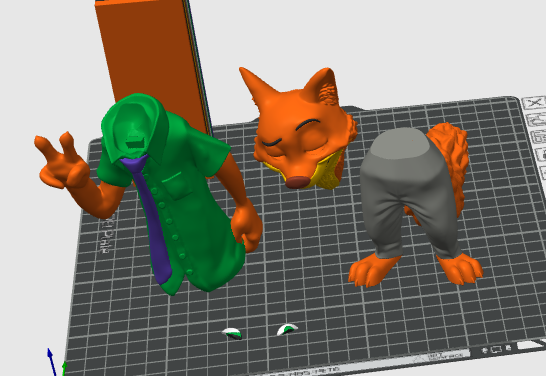This screenshot has height=376, width=546.
Task: Toggle the plate lock icon
Action: point(541,154)
